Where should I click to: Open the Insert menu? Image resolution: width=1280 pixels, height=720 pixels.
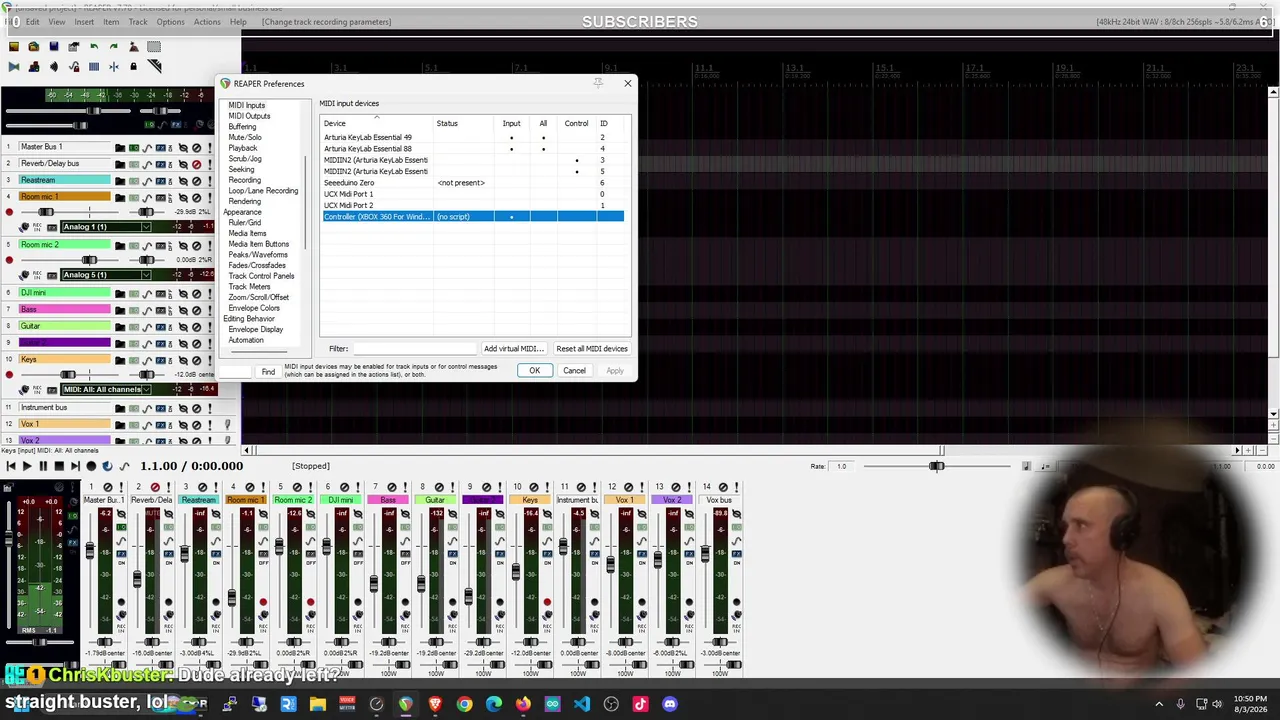point(84,22)
